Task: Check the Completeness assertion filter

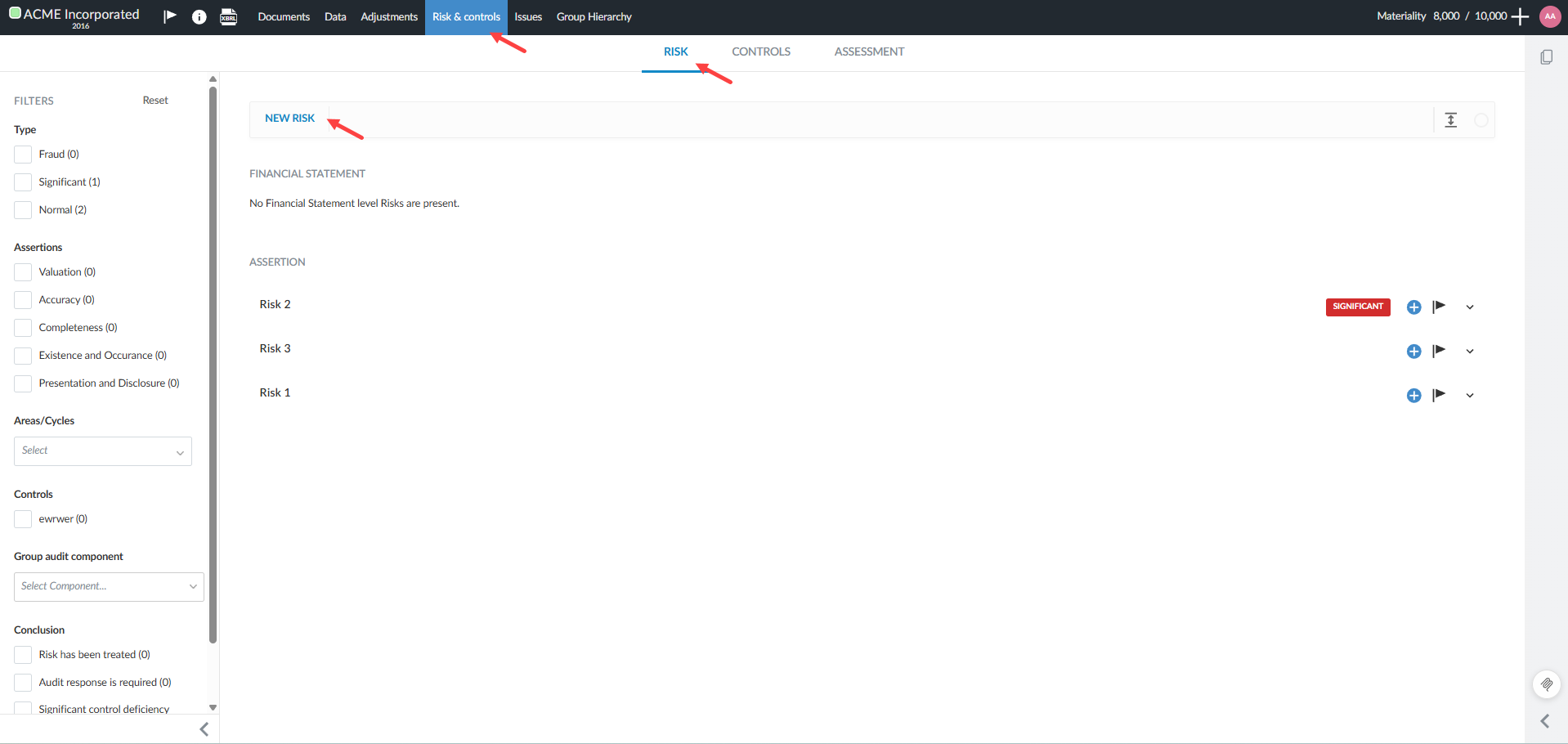Action: [x=23, y=328]
